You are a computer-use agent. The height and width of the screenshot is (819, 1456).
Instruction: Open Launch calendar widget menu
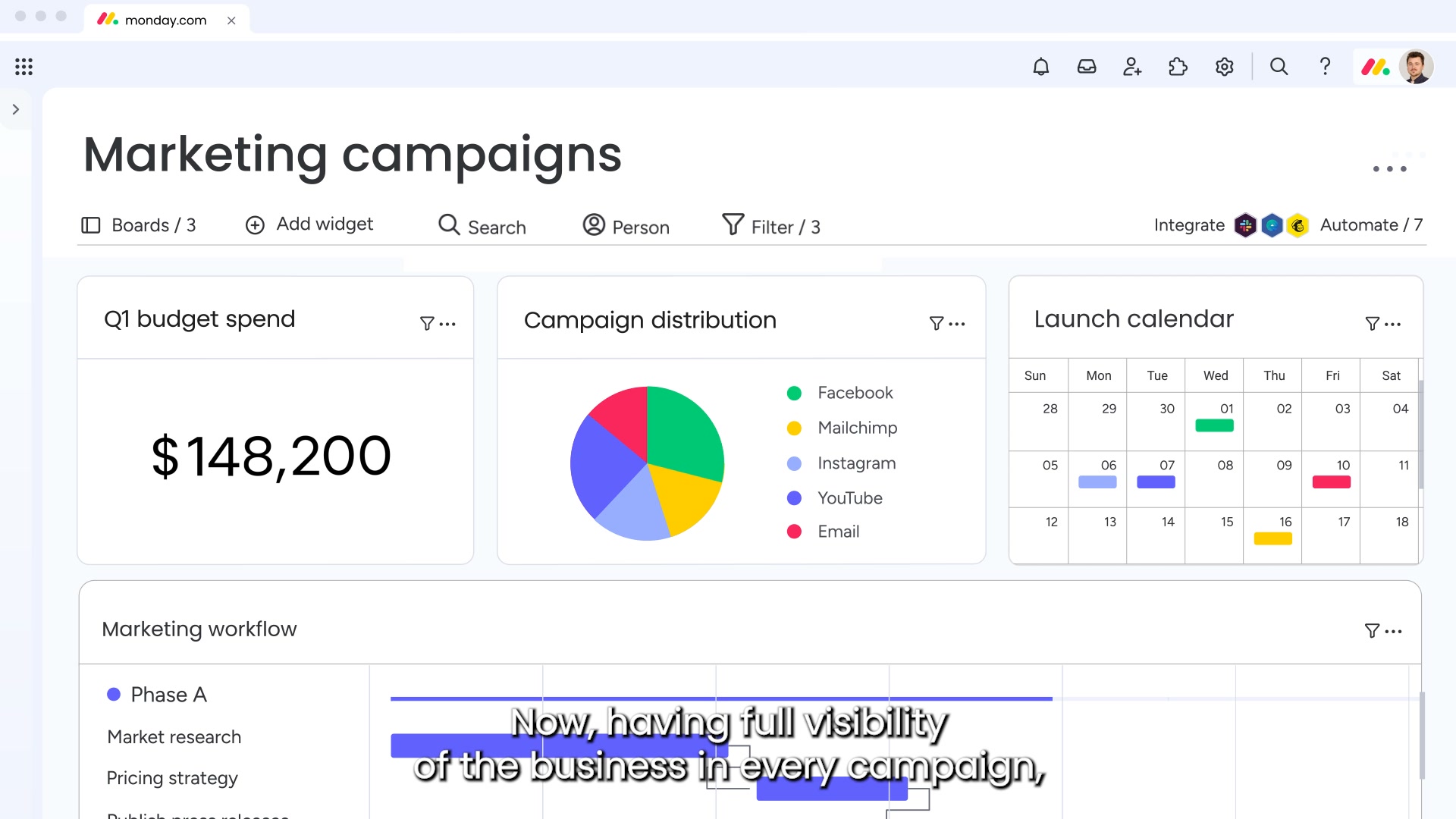tap(1393, 324)
